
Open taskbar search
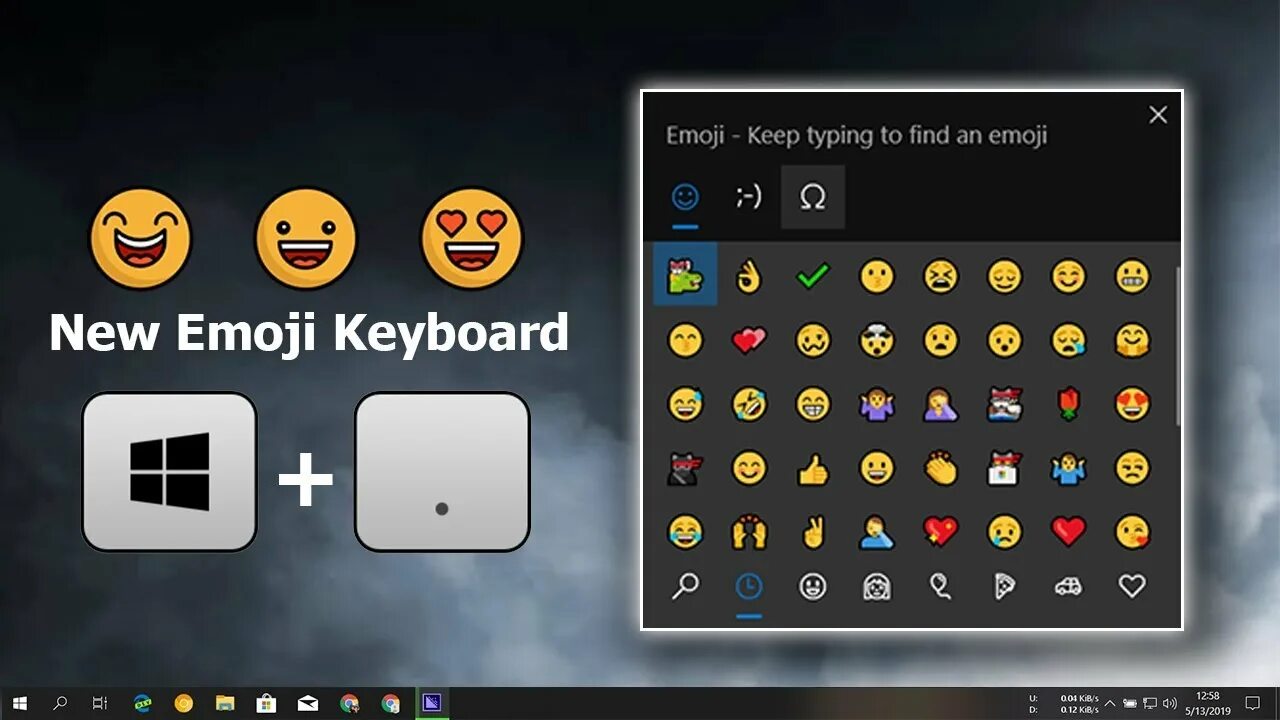pos(60,703)
